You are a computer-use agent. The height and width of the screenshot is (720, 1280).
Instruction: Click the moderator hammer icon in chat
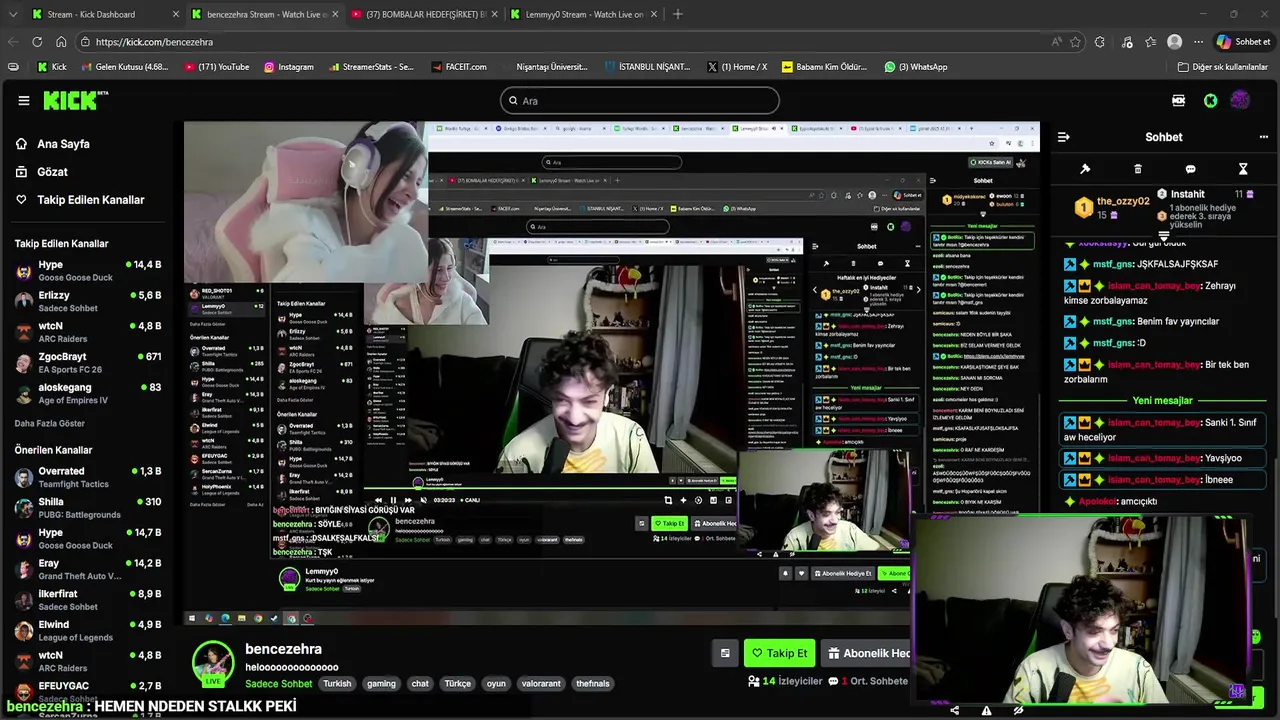(x=1085, y=169)
